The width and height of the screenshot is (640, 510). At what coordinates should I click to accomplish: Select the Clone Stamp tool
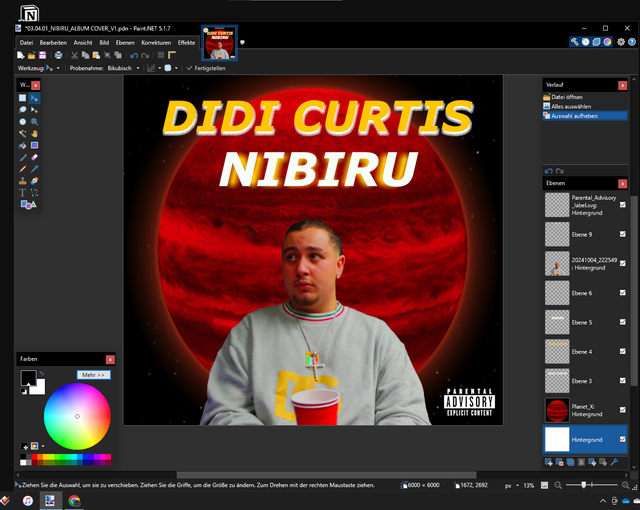(22, 181)
